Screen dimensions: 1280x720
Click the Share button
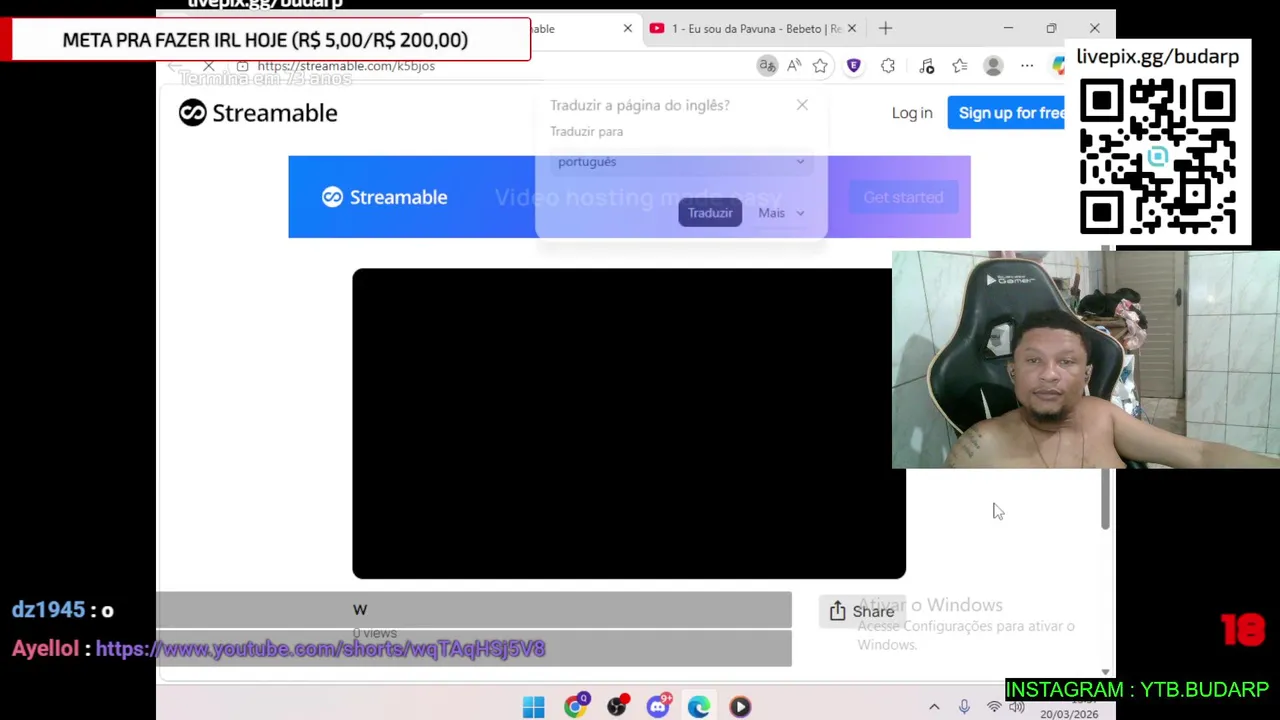tap(862, 611)
